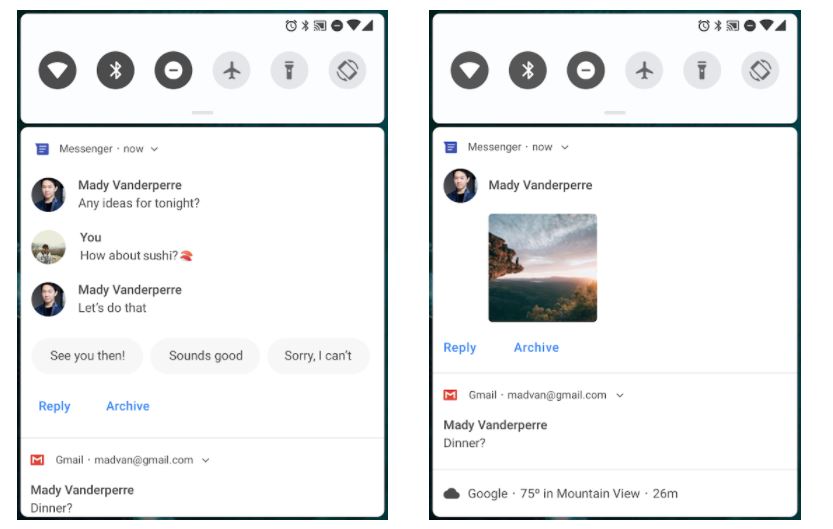Toggle Do Not Disturb in left panel
This screenshot has width=833, height=529.
(173, 70)
